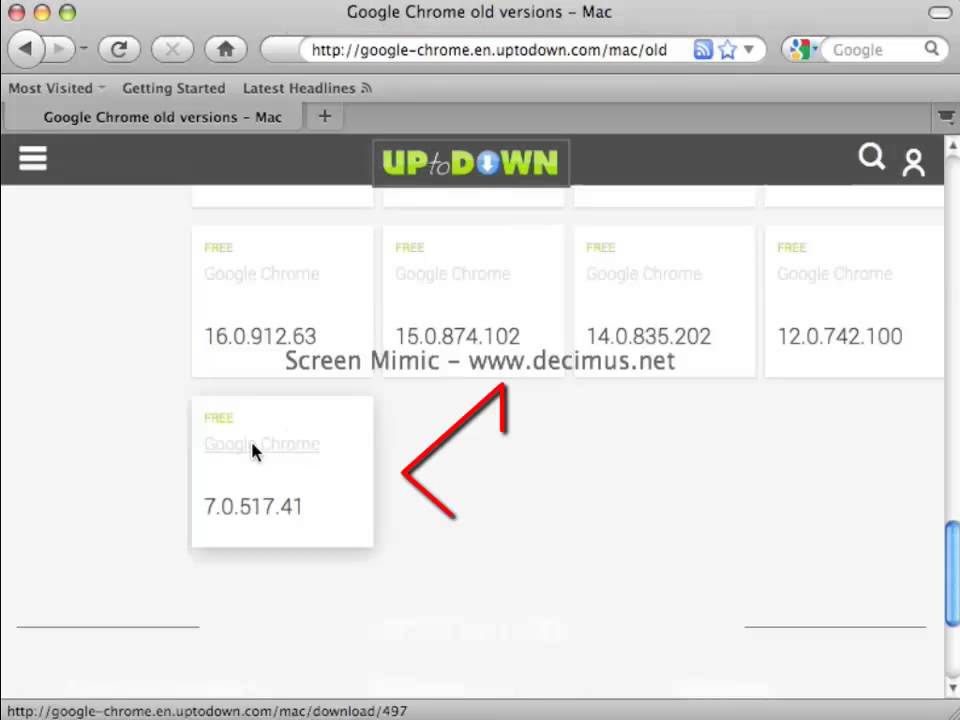Show the list all tabs button
Screen dimensions: 960x720
tap(947, 116)
